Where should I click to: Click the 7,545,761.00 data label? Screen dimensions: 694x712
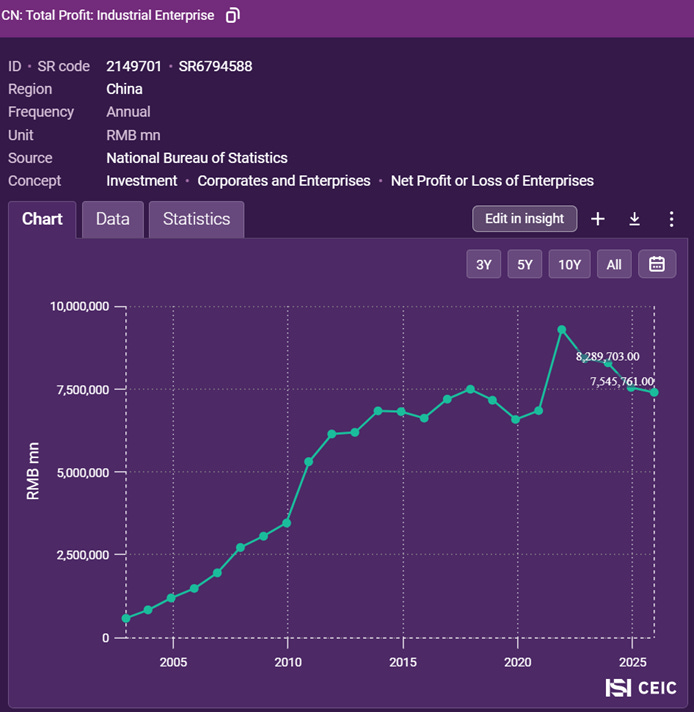pyautogui.click(x=622, y=381)
